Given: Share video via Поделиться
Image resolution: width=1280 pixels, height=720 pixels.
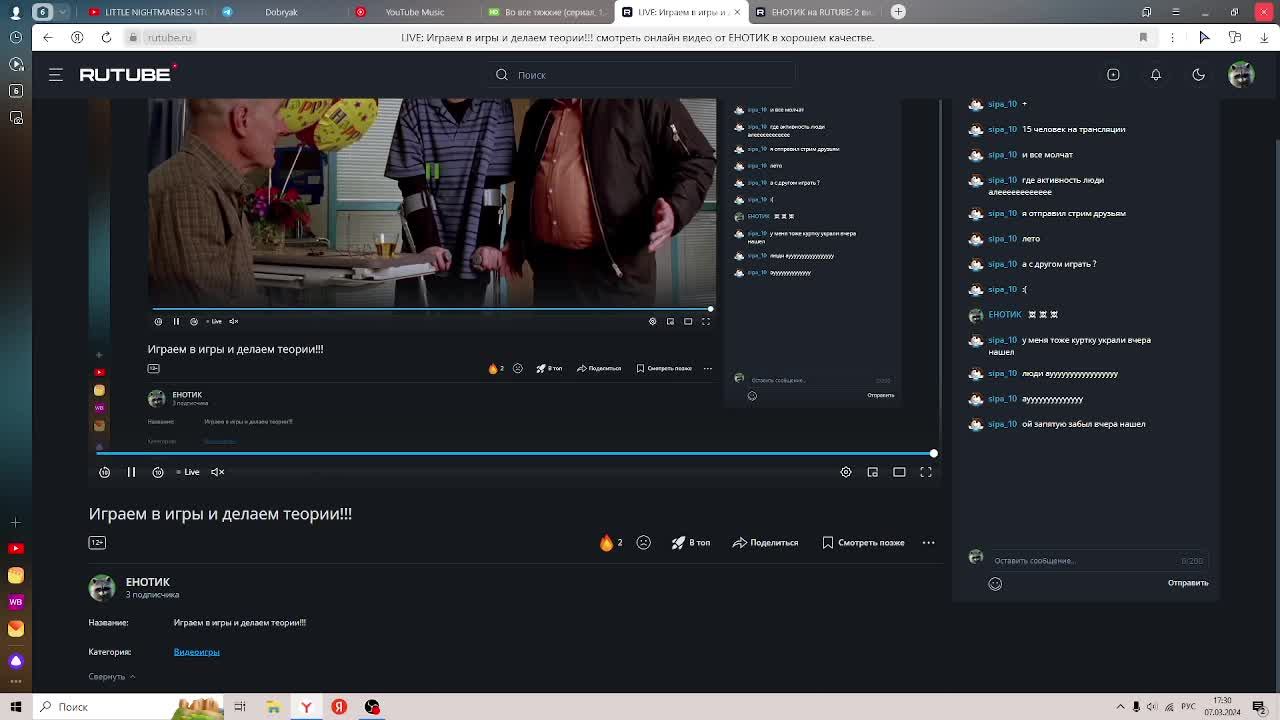Looking at the screenshot, I should click(x=765, y=542).
